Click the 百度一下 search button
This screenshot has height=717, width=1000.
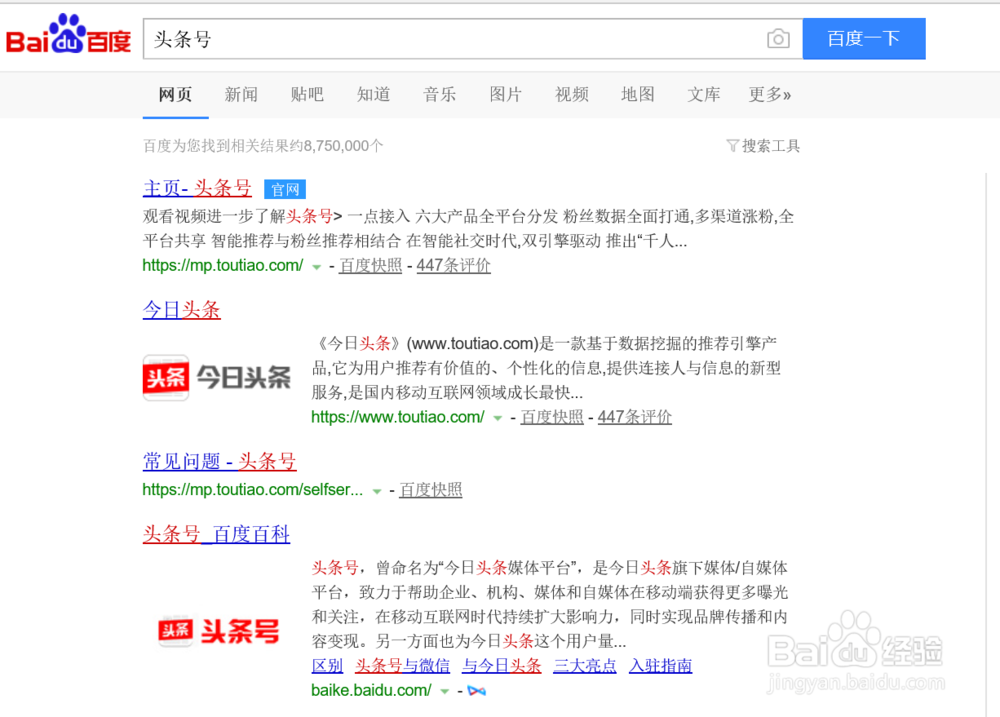coord(864,39)
